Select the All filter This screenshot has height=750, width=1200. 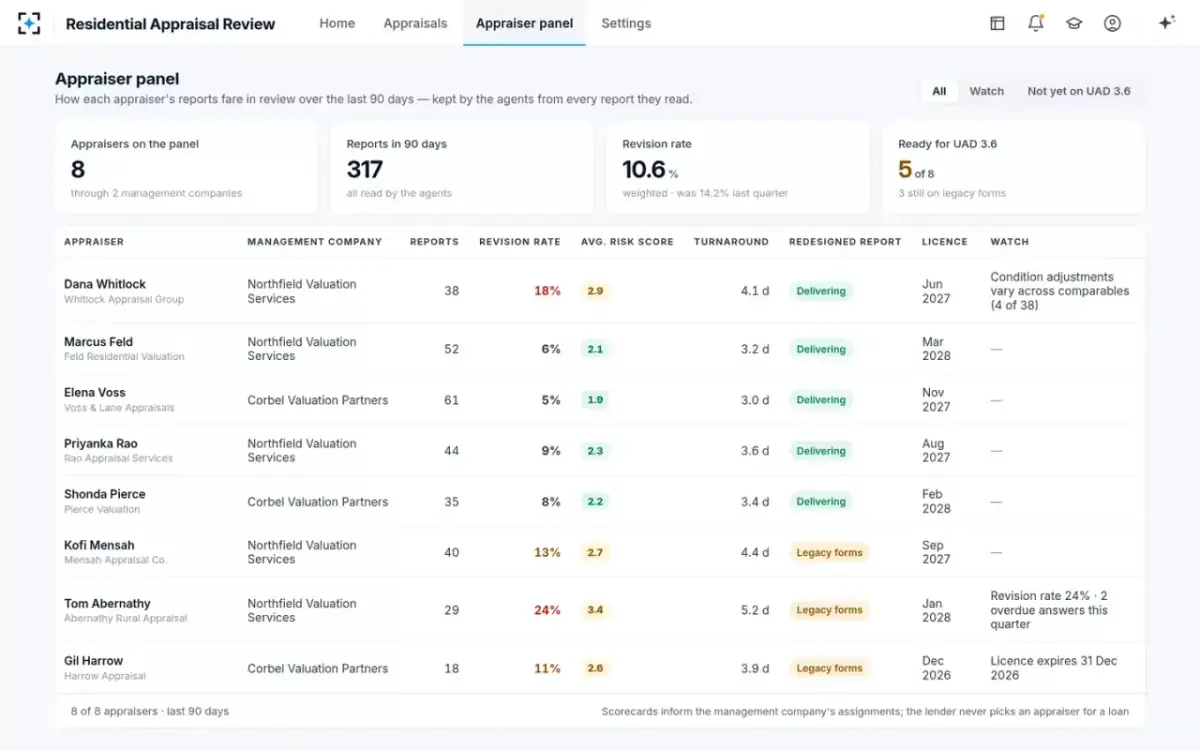click(939, 91)
